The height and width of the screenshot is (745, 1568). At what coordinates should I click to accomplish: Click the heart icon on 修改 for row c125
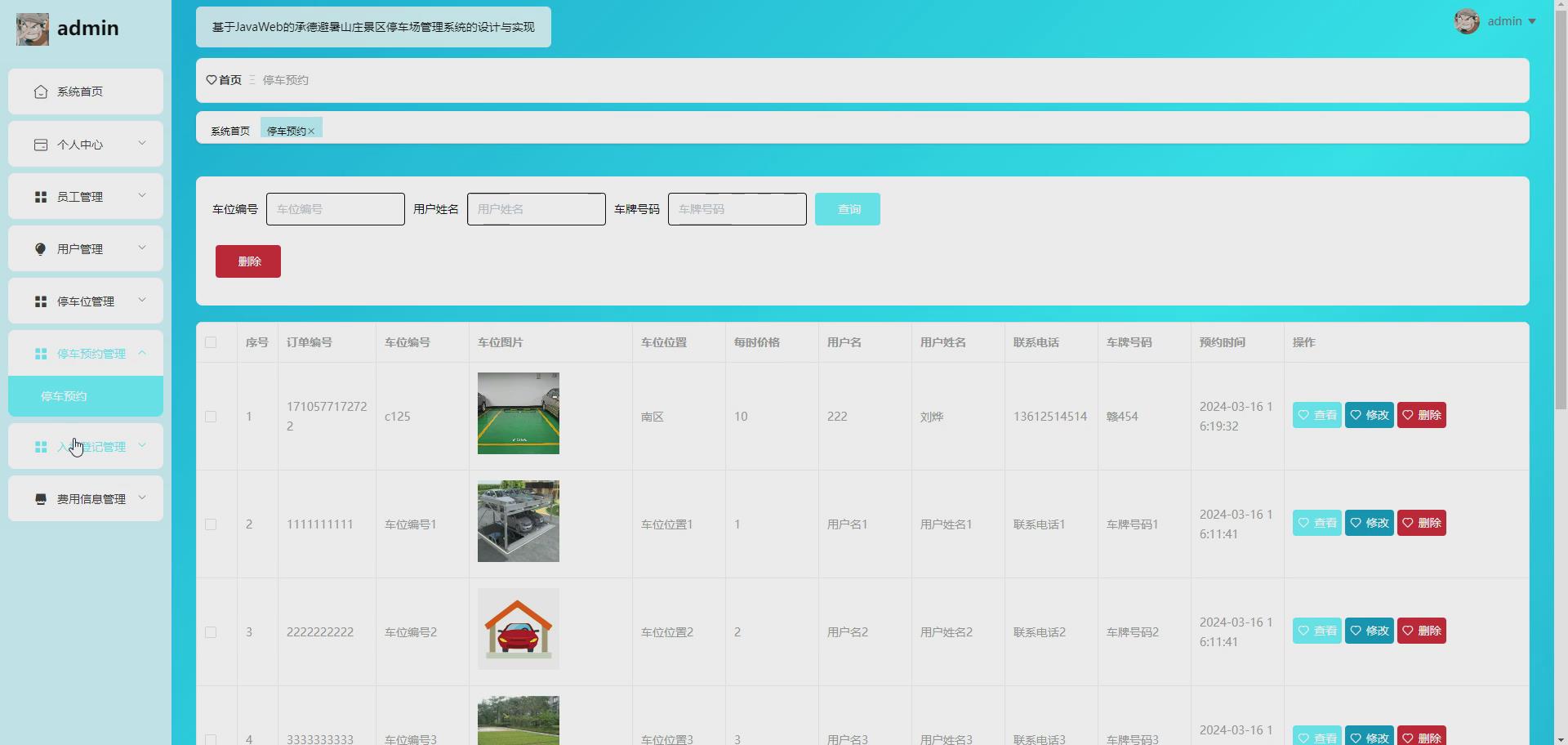coord(1356,415)
